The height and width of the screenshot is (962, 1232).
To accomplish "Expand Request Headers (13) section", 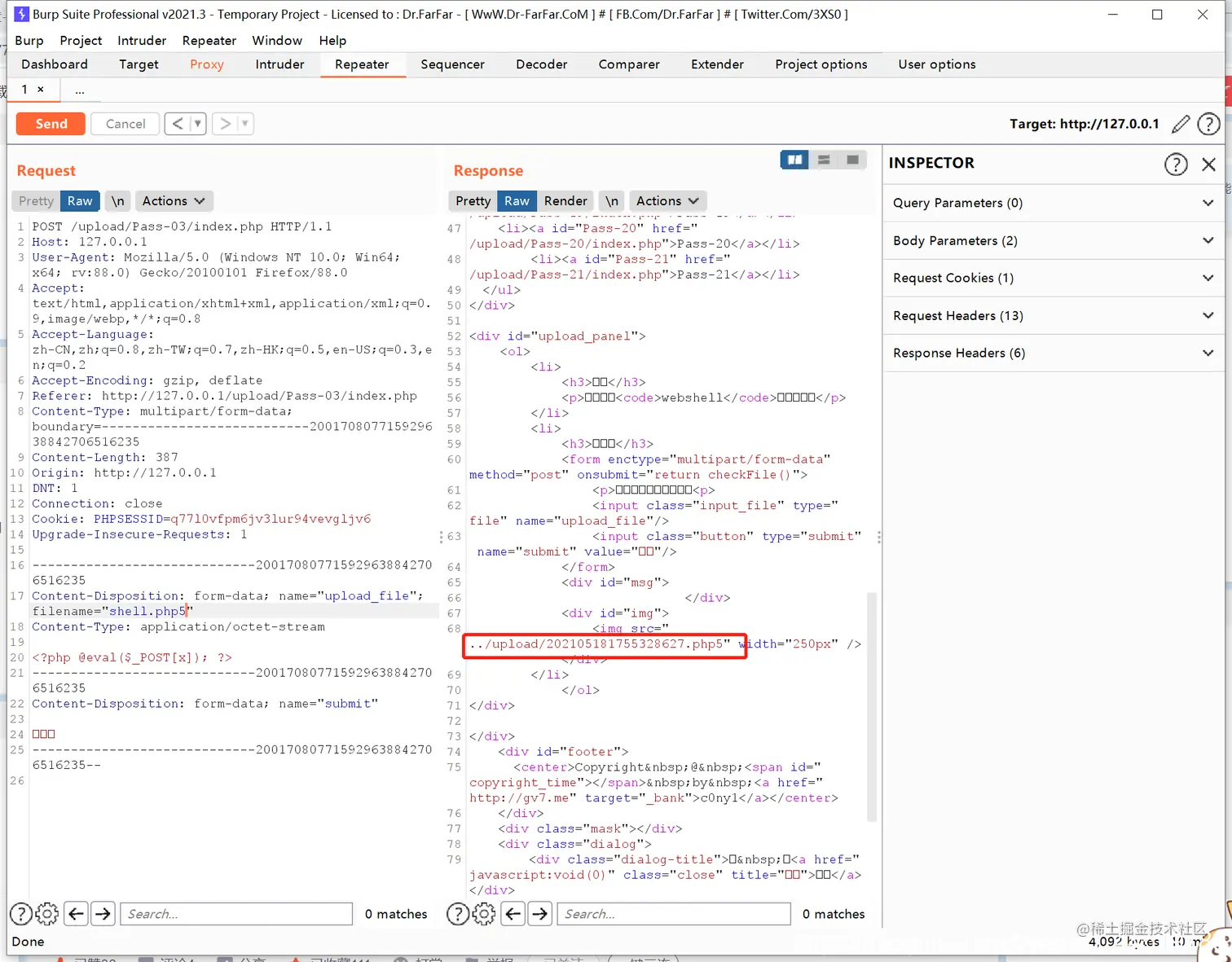I will point(1053,315).
